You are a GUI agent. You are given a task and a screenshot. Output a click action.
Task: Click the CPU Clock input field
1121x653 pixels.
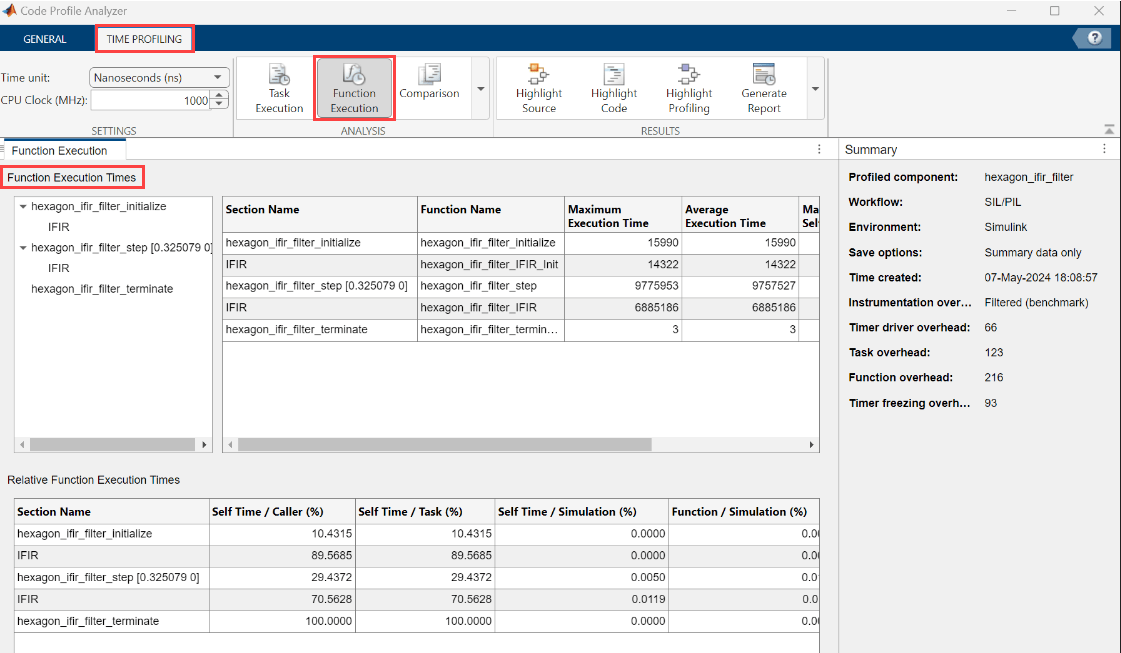pos(150,100)
